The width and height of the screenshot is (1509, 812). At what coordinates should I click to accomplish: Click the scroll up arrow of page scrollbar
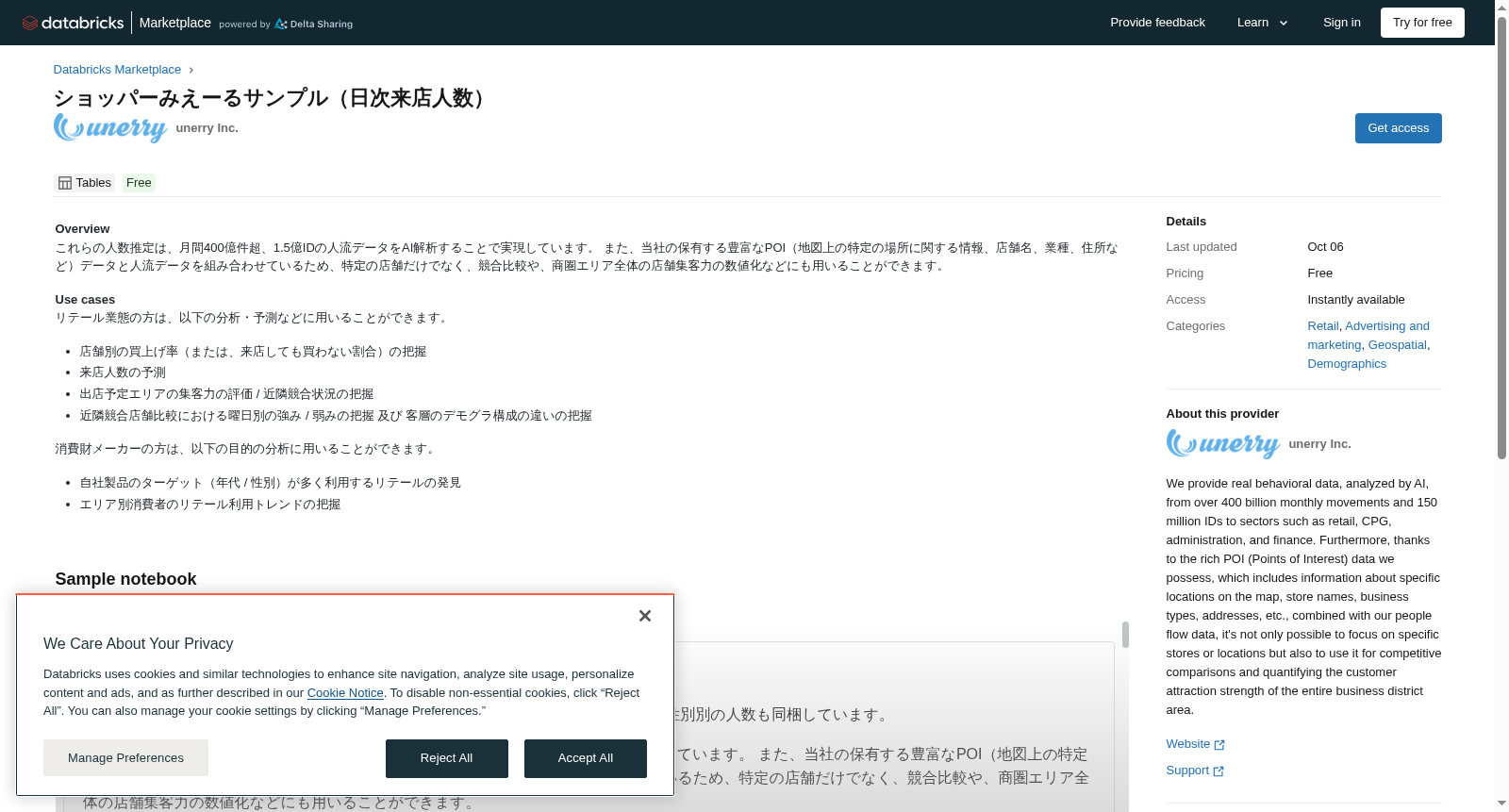[1501, 7]
